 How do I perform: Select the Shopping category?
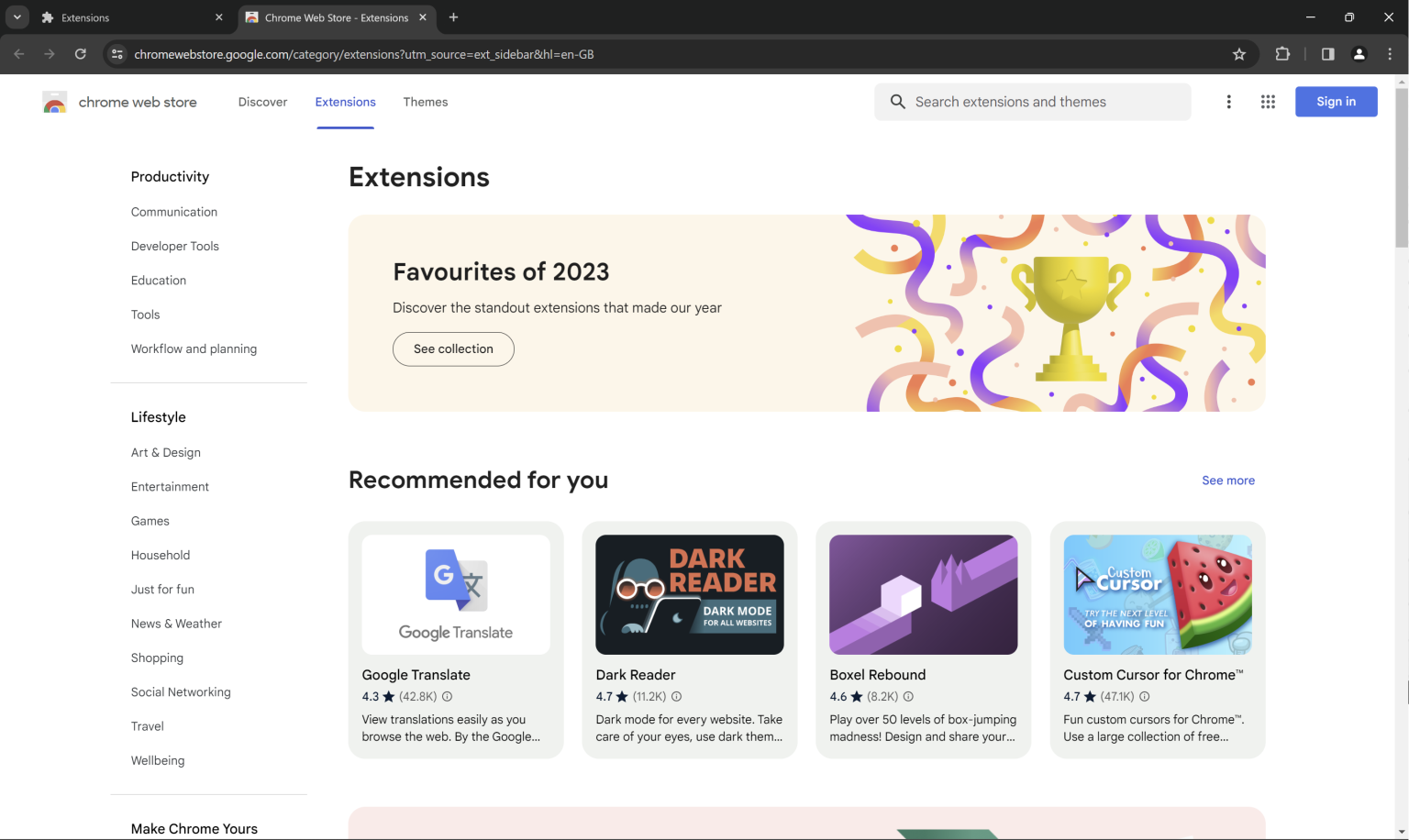click(x=157, y=658)
